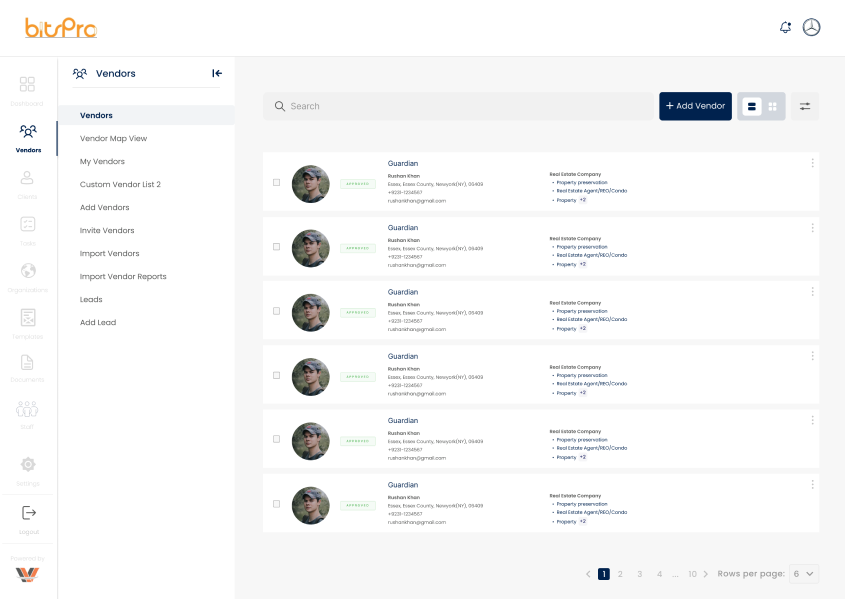Tick the fourth Guardian vendor's checkbox
This screenshot has width=845, height=599.
click(276, 375)
